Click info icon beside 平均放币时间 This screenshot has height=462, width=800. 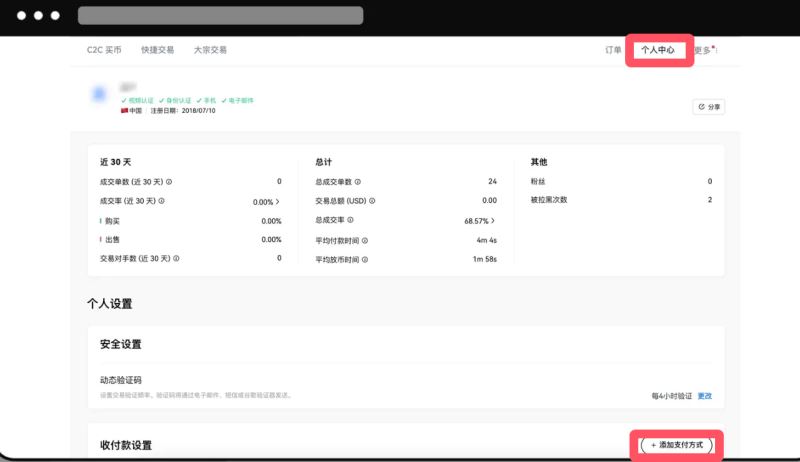coord(365,259)
